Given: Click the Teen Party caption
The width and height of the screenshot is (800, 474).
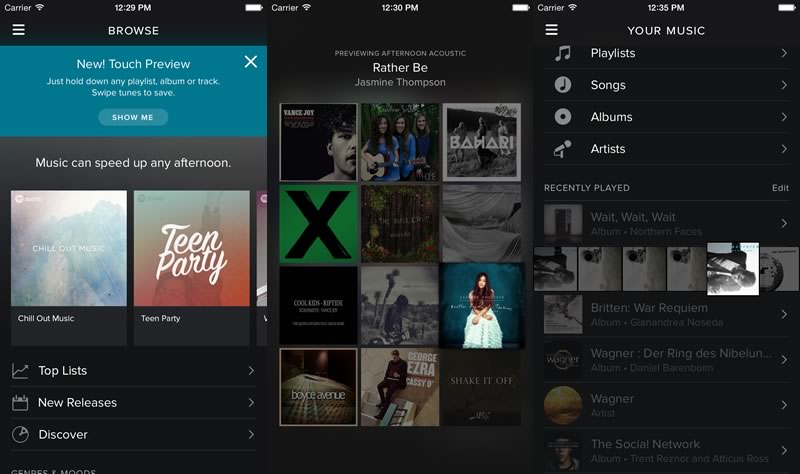Looking at the screenshot, I should (161, 318).
